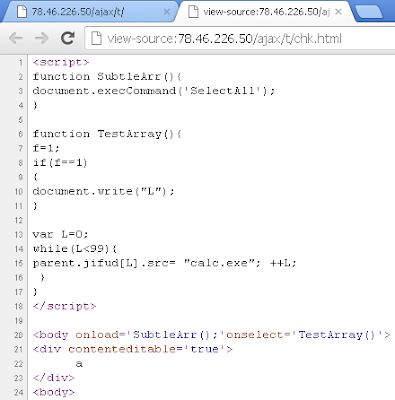The image size is (395, 400).
Task: Click the parent.jifud[L].src line
Action: (x=165, y=263)
